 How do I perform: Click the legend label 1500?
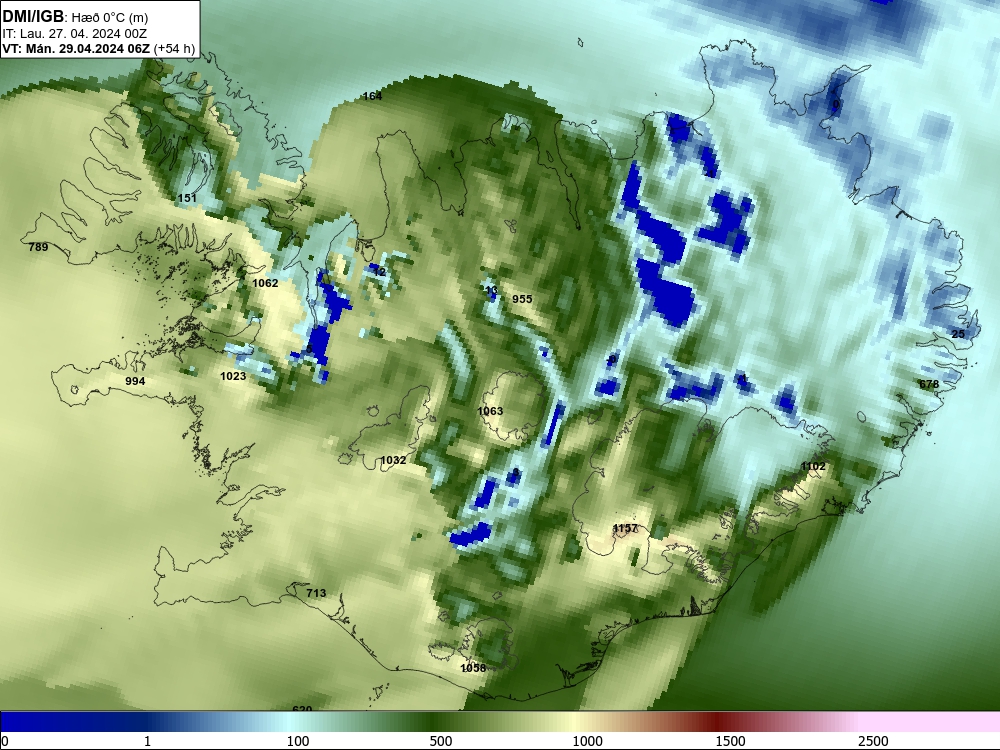point(730,741)
